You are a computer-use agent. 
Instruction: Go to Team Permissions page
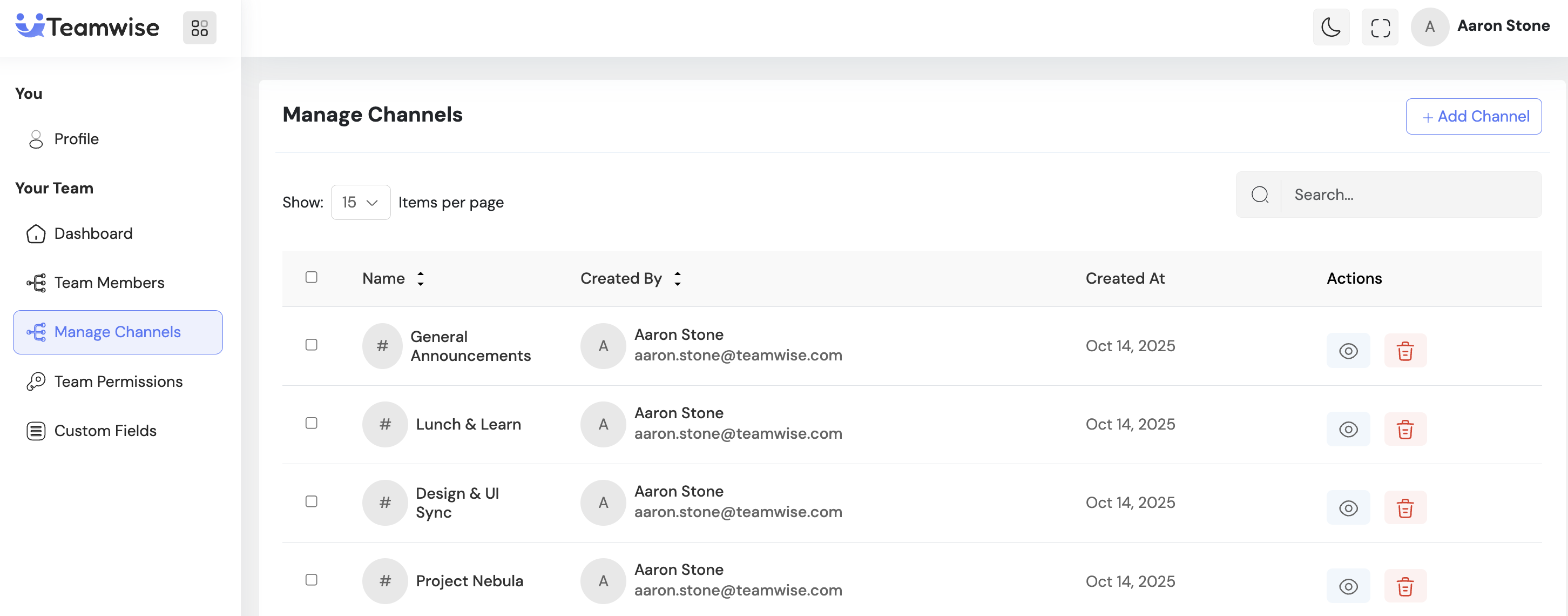118,381
